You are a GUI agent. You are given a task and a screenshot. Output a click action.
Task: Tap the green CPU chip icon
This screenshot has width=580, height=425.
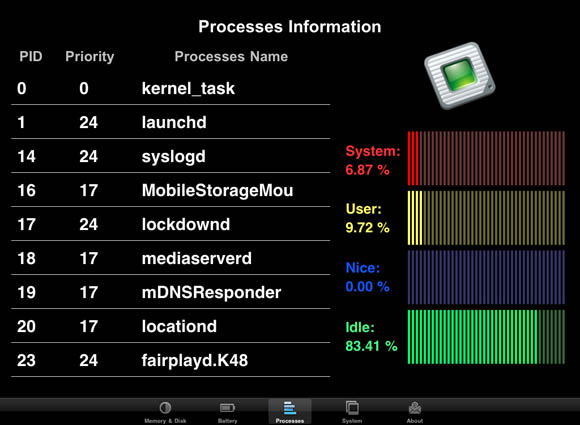pyautogui.click(x=459, y=75)
